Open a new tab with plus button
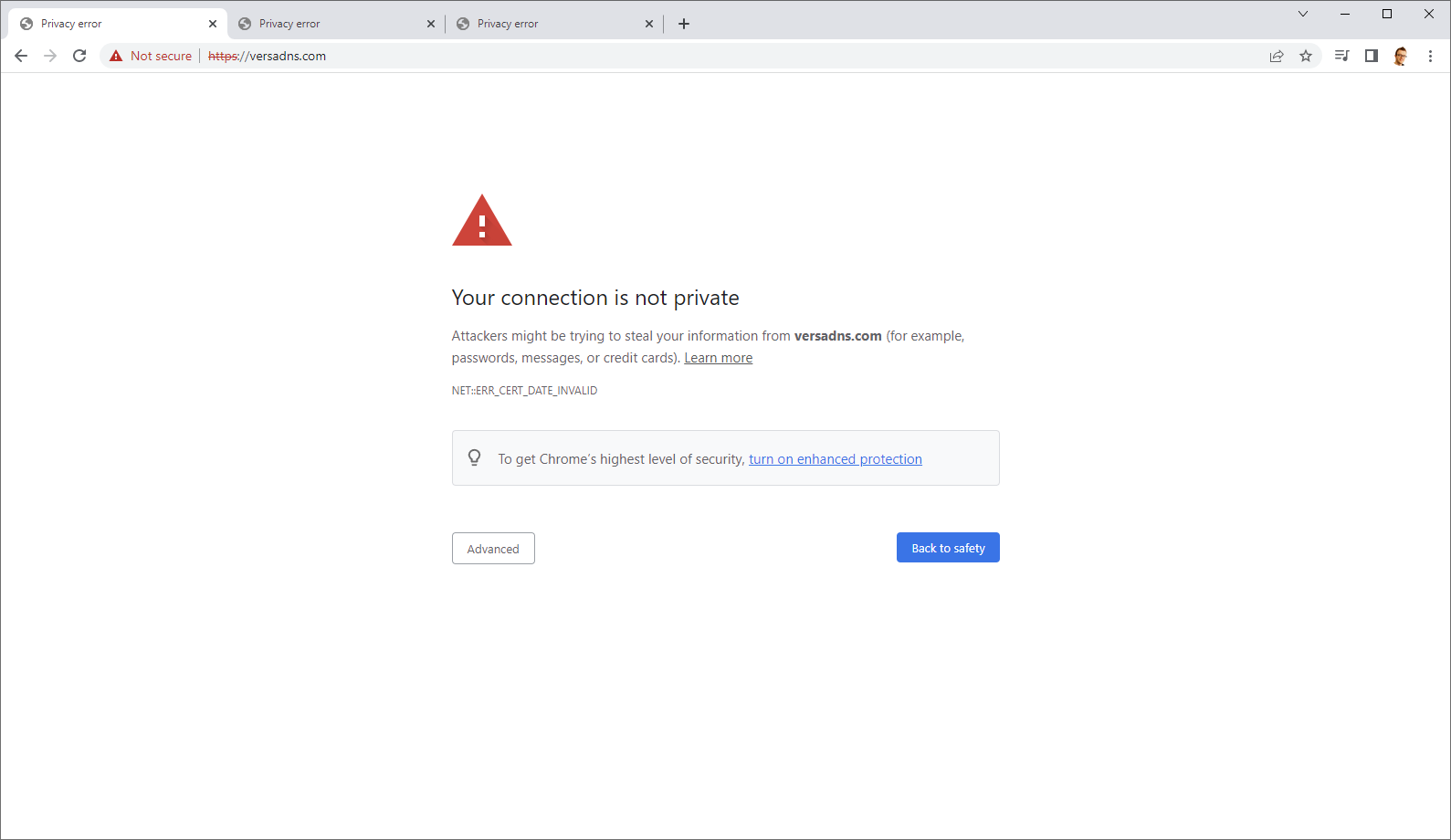 684,24
